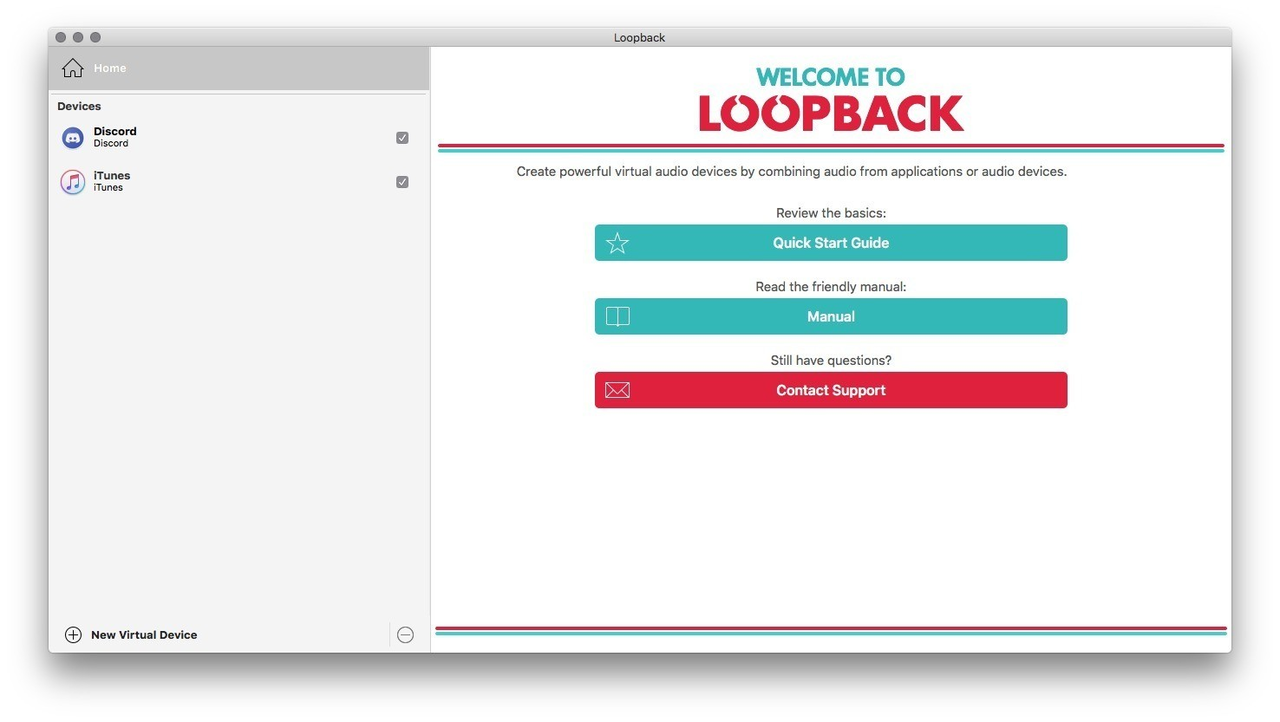The height and width of the screenshot is (722, 1280).
Task: Click 'Review the basics:' text
Action: coord(831,213)
